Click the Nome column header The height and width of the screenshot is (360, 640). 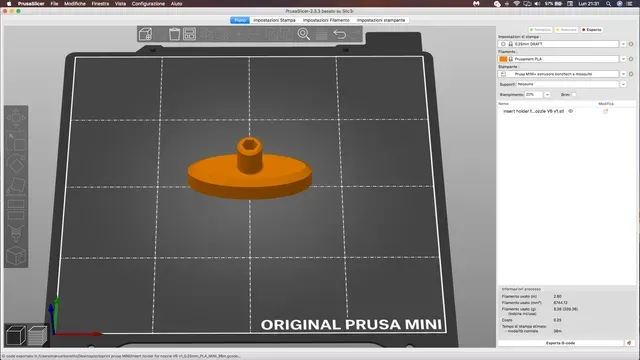(x=503, y=104)
